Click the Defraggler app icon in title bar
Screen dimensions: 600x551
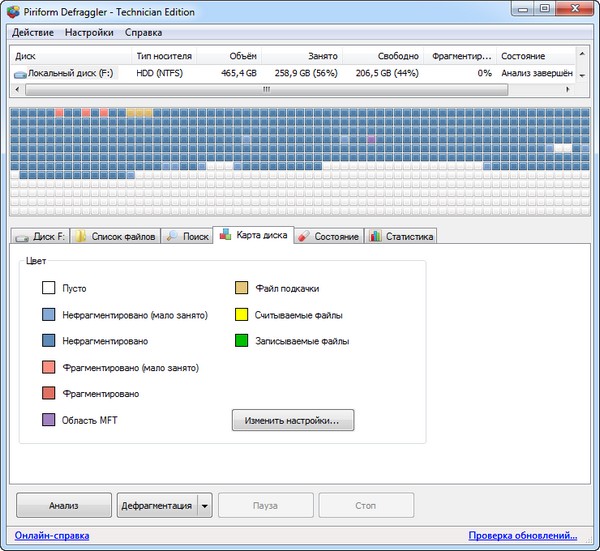(12, 10)
